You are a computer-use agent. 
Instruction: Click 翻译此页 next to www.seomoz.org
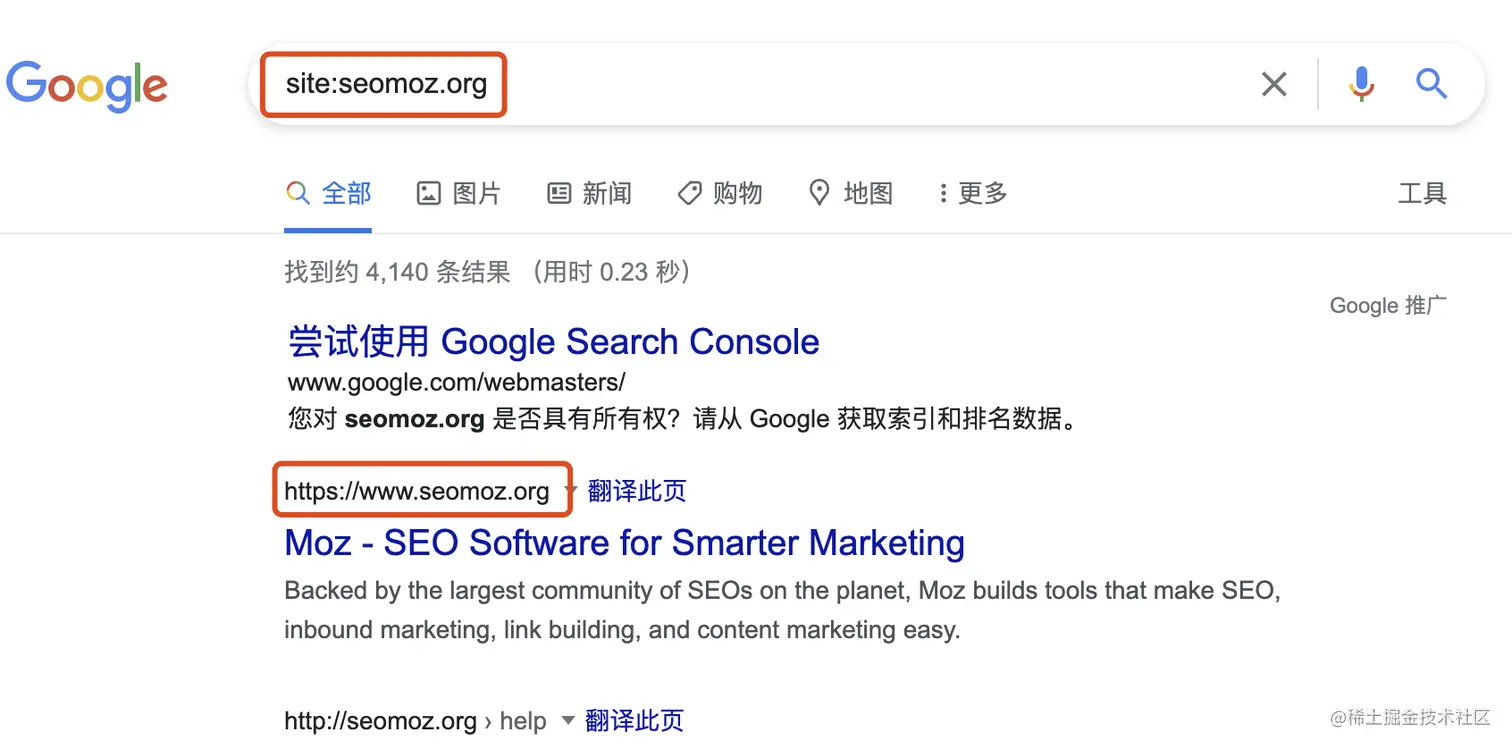click(637, 491)
